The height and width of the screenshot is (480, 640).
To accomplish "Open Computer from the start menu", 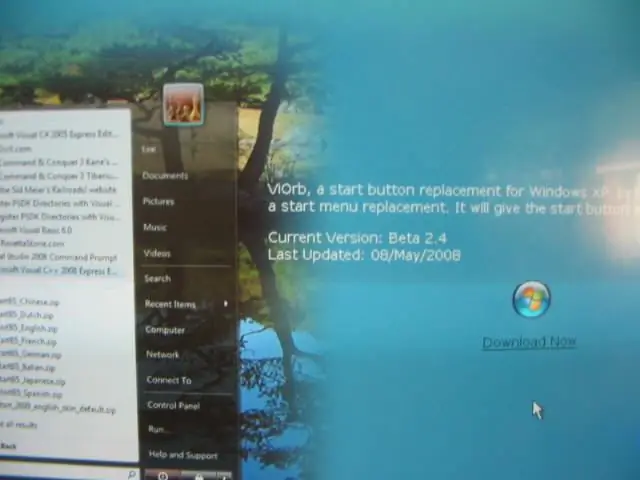I will click(x=165, y=330).
